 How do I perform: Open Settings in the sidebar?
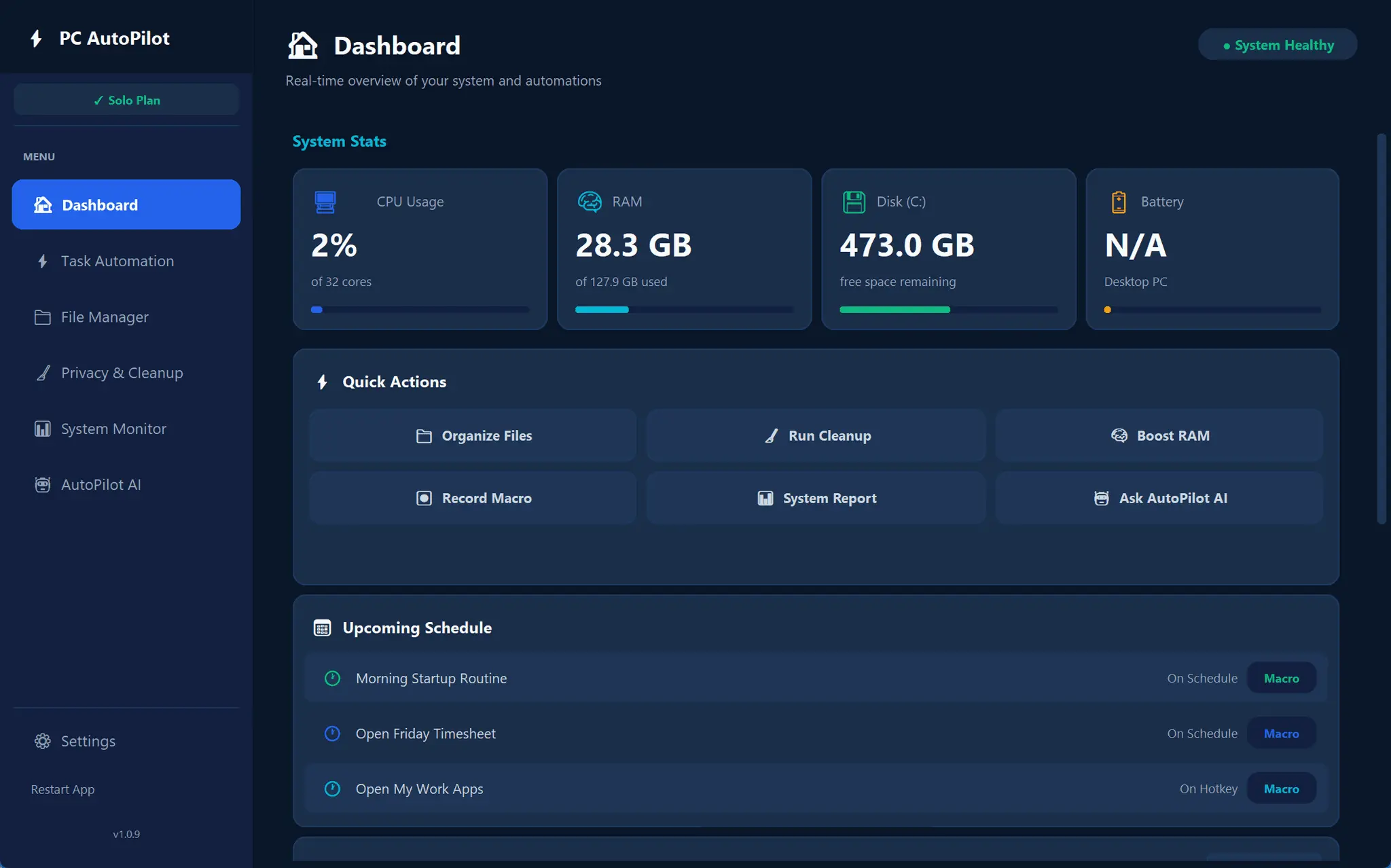coord(126,741)
